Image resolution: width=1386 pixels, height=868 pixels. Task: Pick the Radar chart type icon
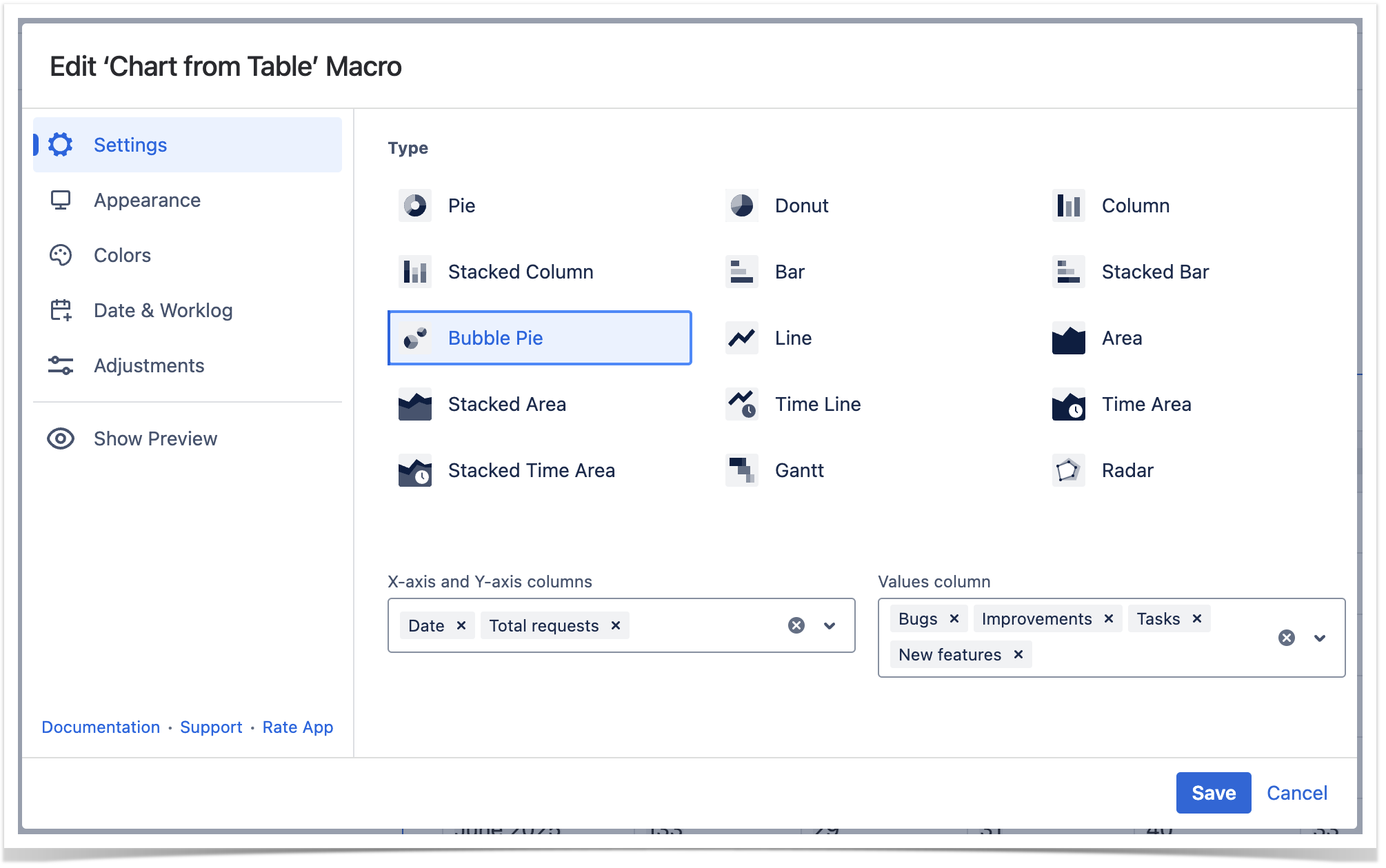click(1068, 470)
